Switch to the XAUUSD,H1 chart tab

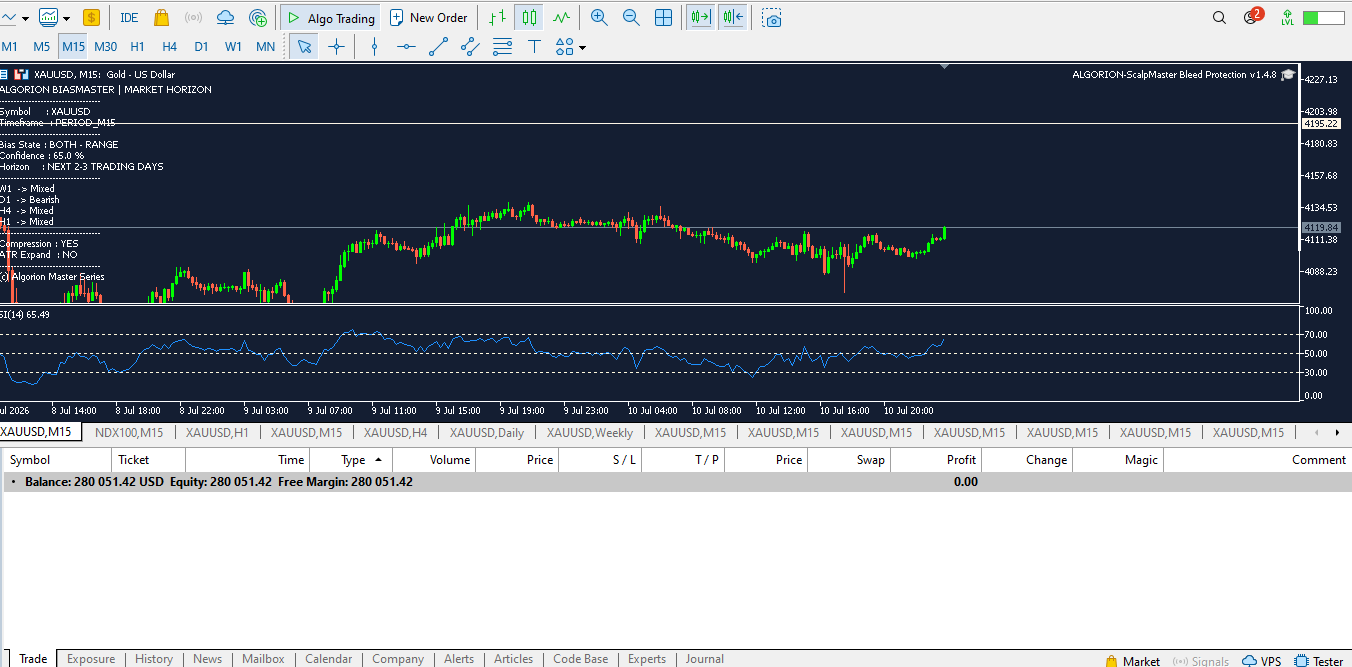click(x=217, y=432)
